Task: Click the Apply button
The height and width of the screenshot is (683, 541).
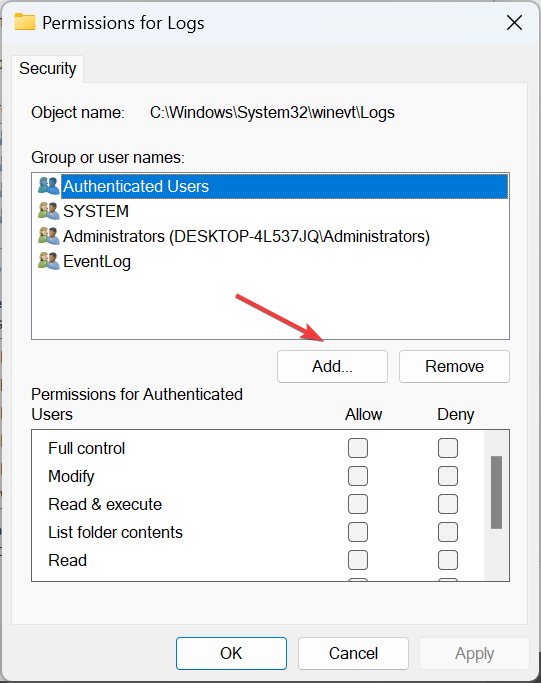Action: click(474, 653)
